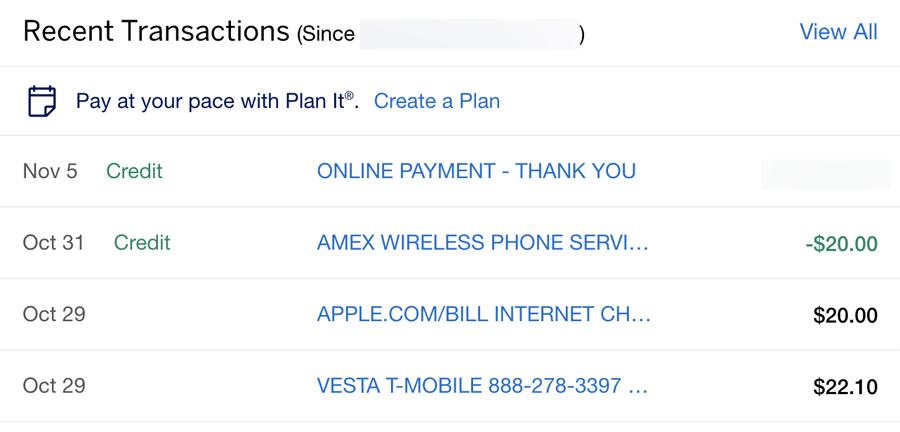Viewport: 900px width, 432px height.
Task: Click the Plan It calendar icon
Action: click(42, 101)
